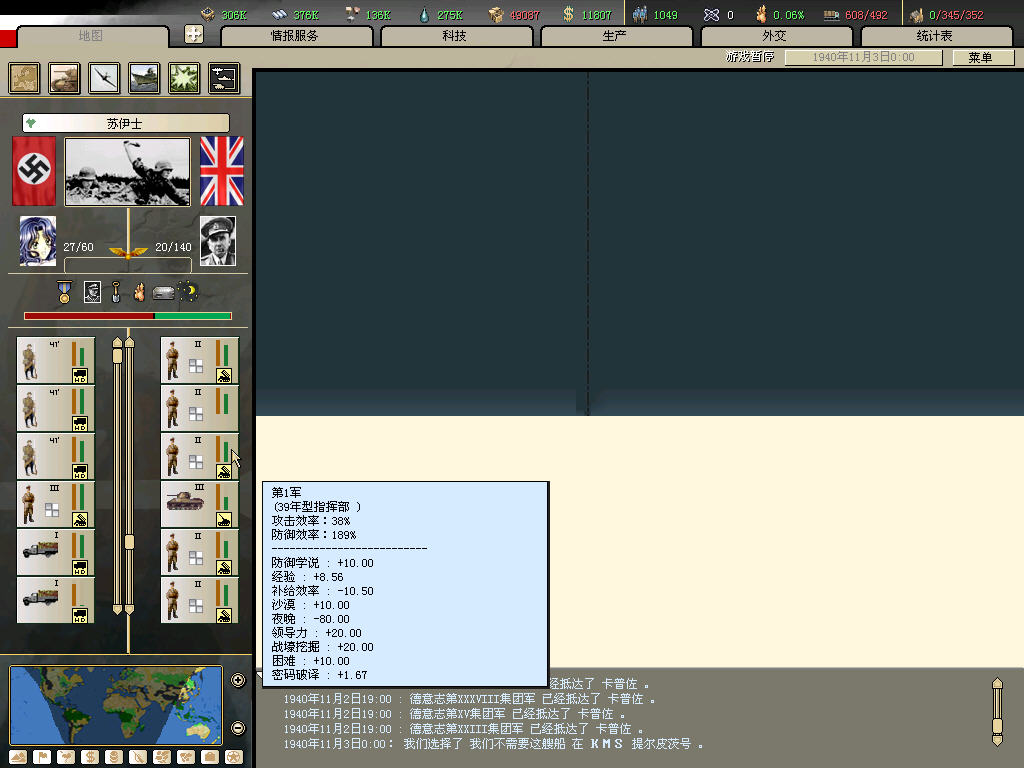Switch to economic map mode dollar icon

point(90,757)
